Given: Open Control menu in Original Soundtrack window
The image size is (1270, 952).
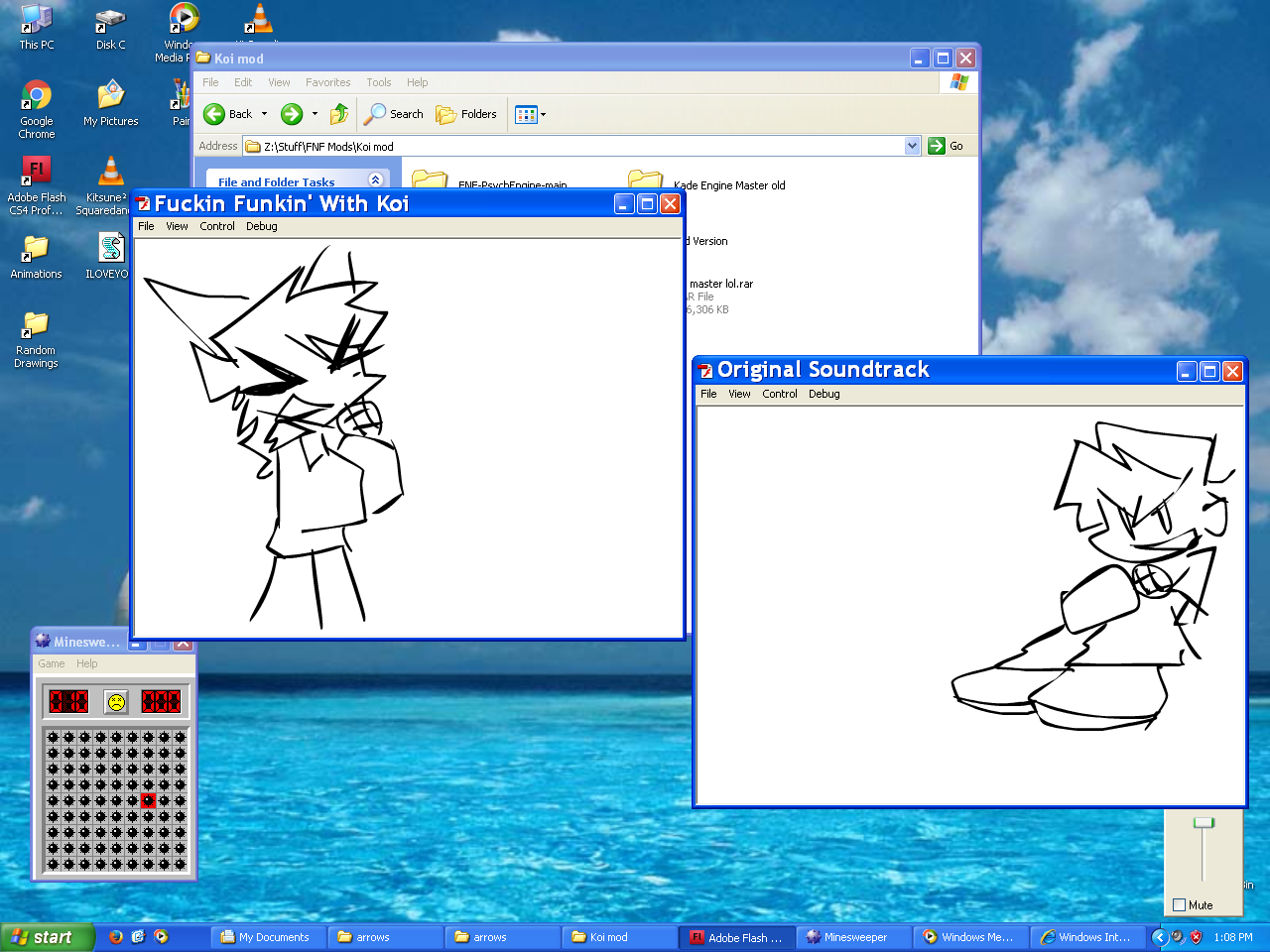Looking at the screenshot, I should point(779,394).
